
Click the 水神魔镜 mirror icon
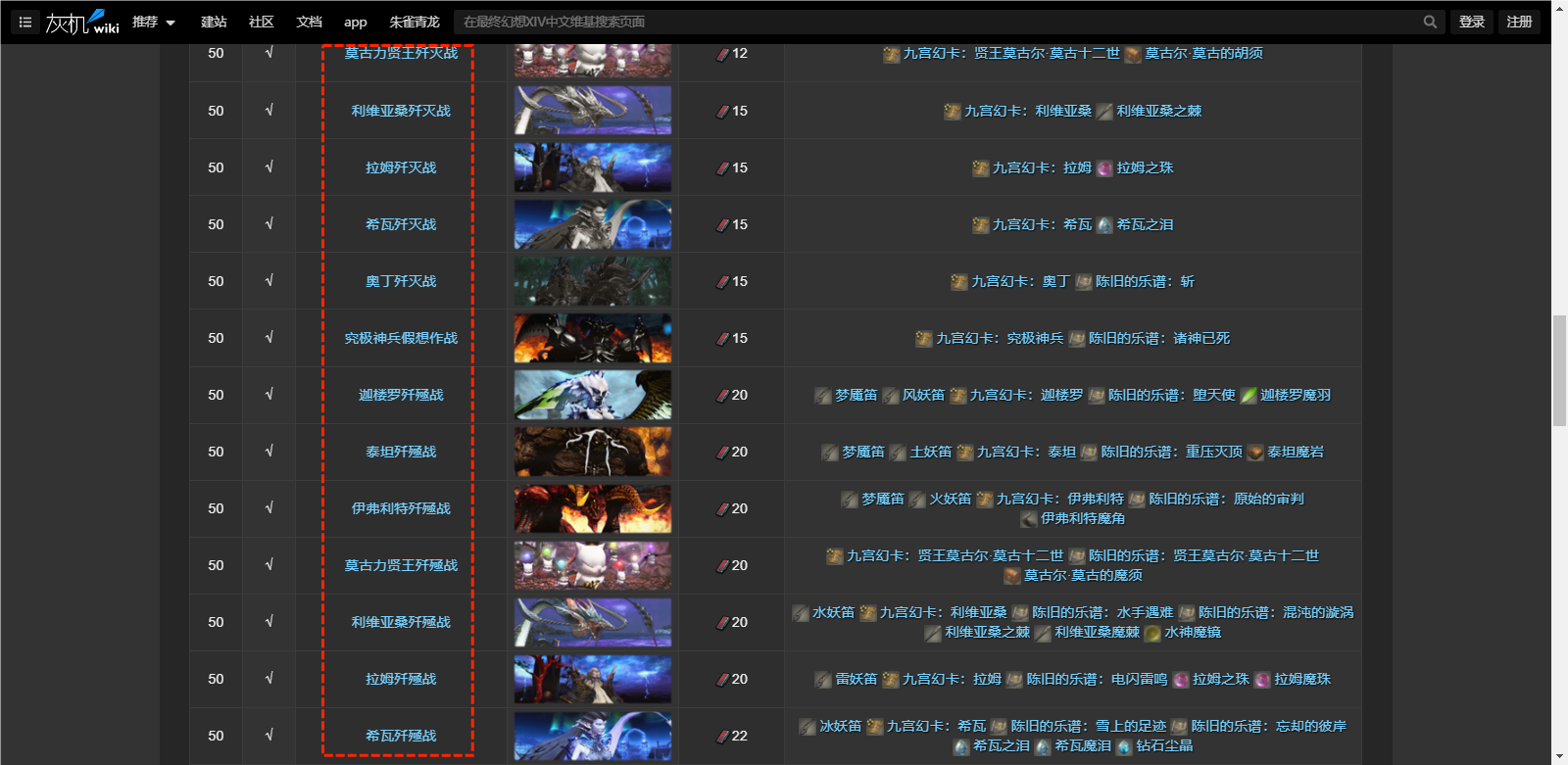[x=1152, y=633]
